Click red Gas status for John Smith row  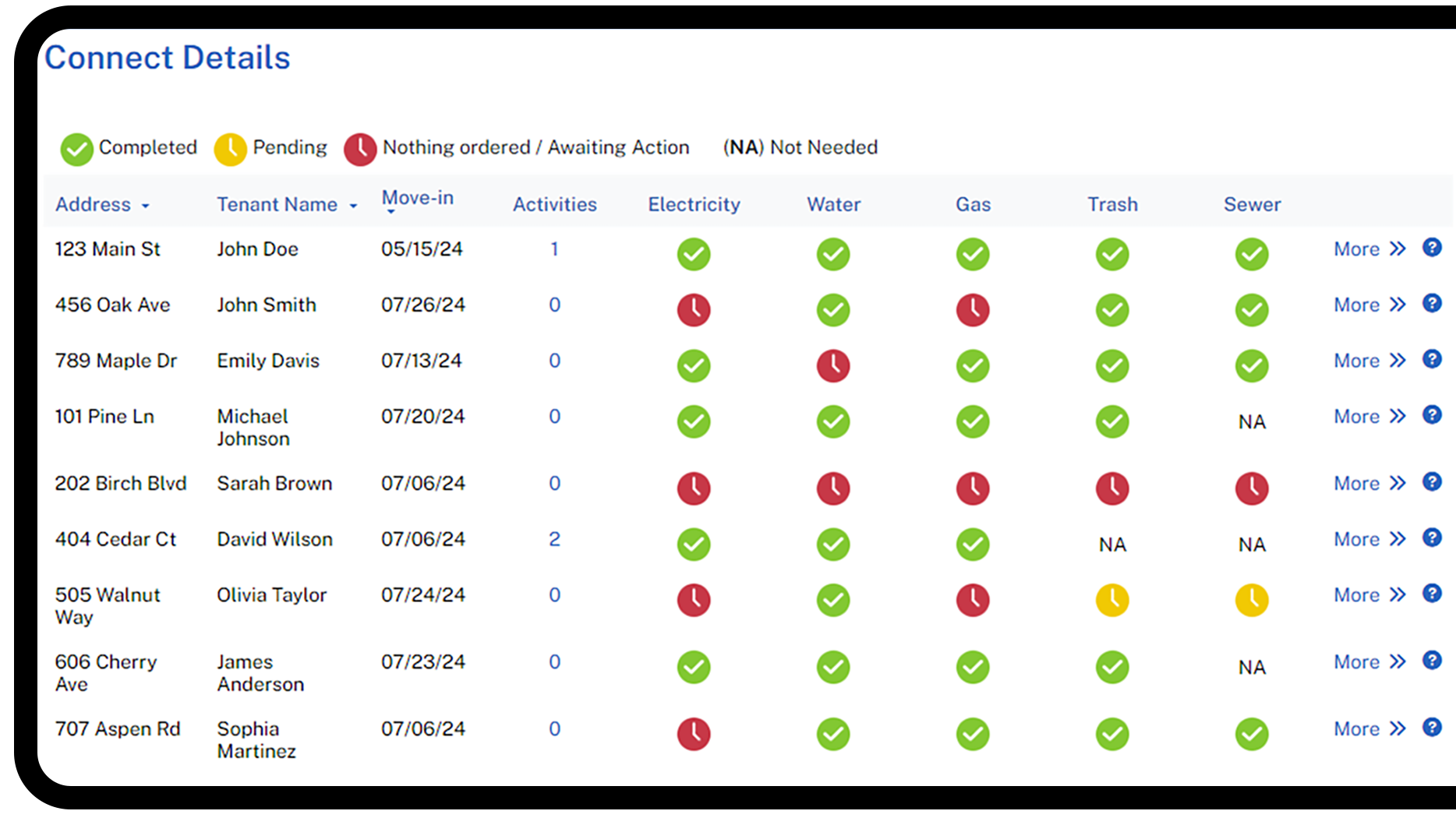point(973,310)
